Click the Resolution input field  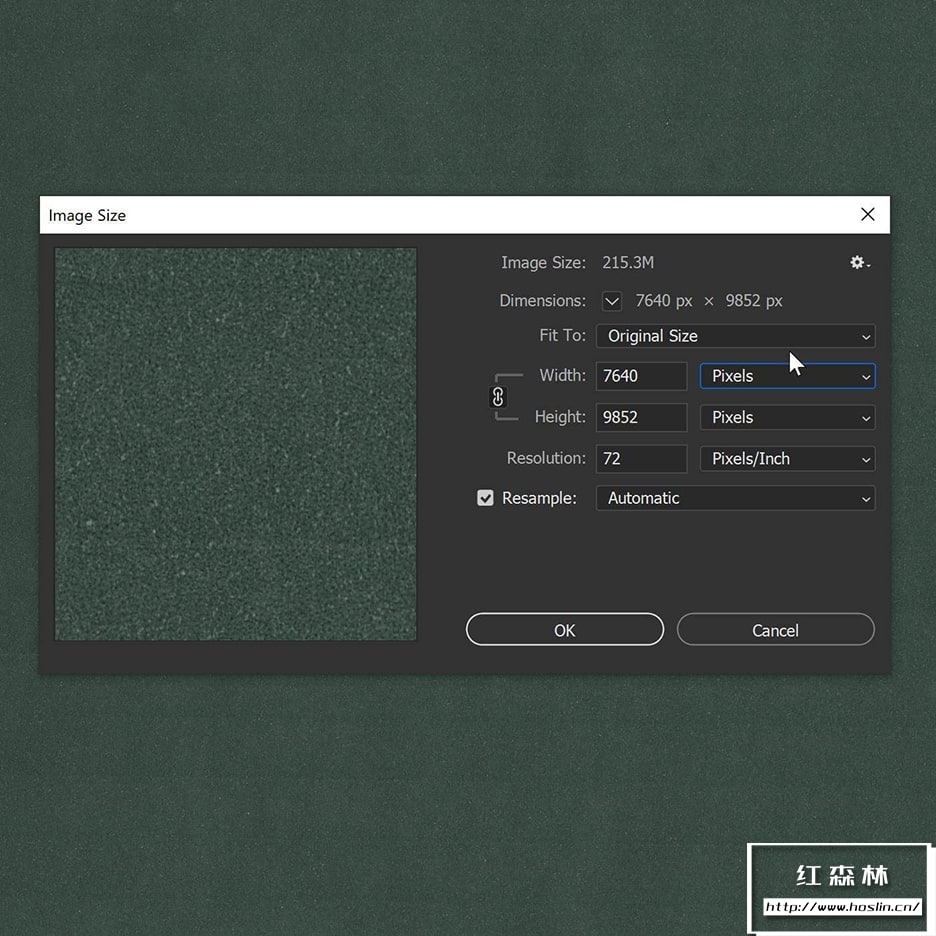pos(641,458)
